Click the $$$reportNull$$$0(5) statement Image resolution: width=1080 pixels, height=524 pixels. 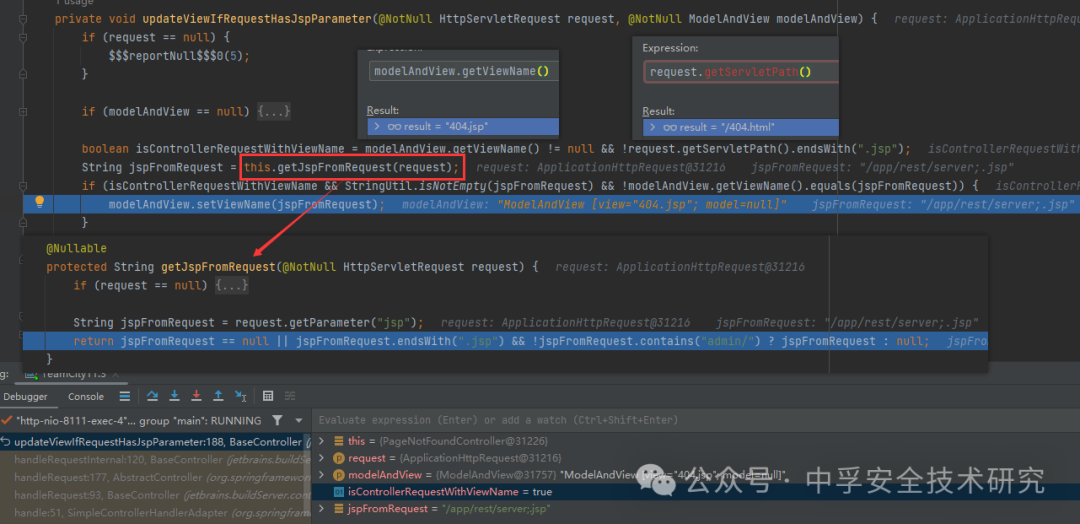pyautogui.click(x=179, y=56)
